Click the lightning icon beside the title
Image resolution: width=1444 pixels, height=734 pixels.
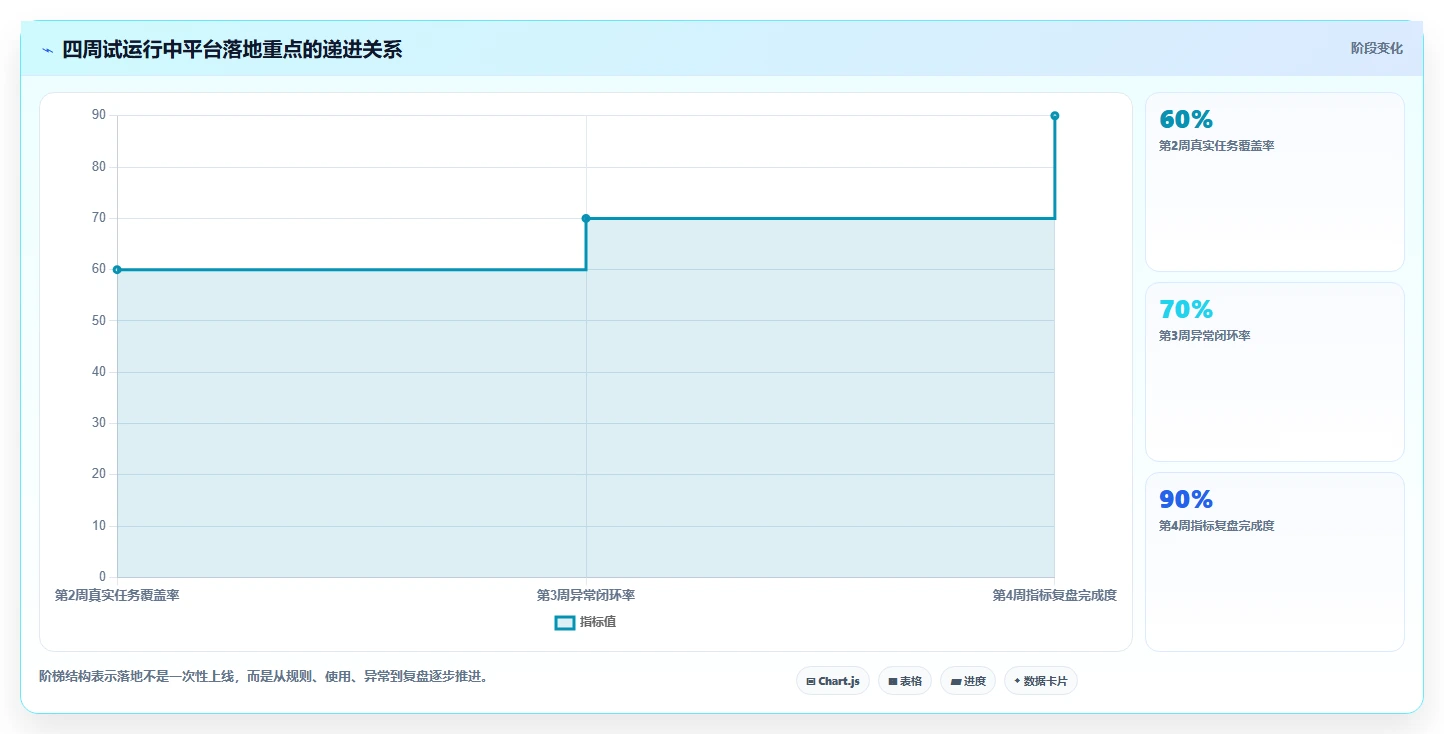point(47,50)
